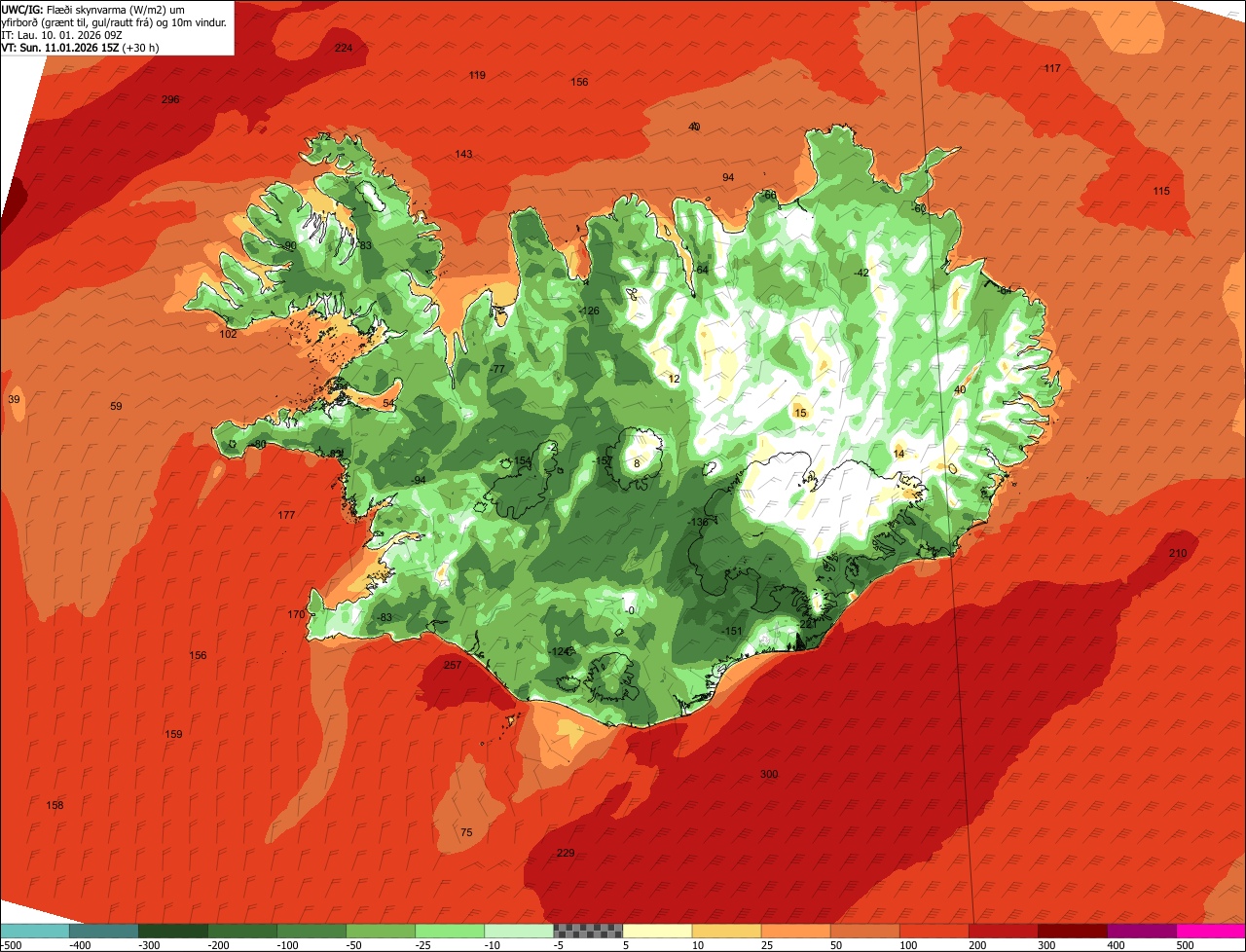Click the legend tick label -500

tap(11, 945)
